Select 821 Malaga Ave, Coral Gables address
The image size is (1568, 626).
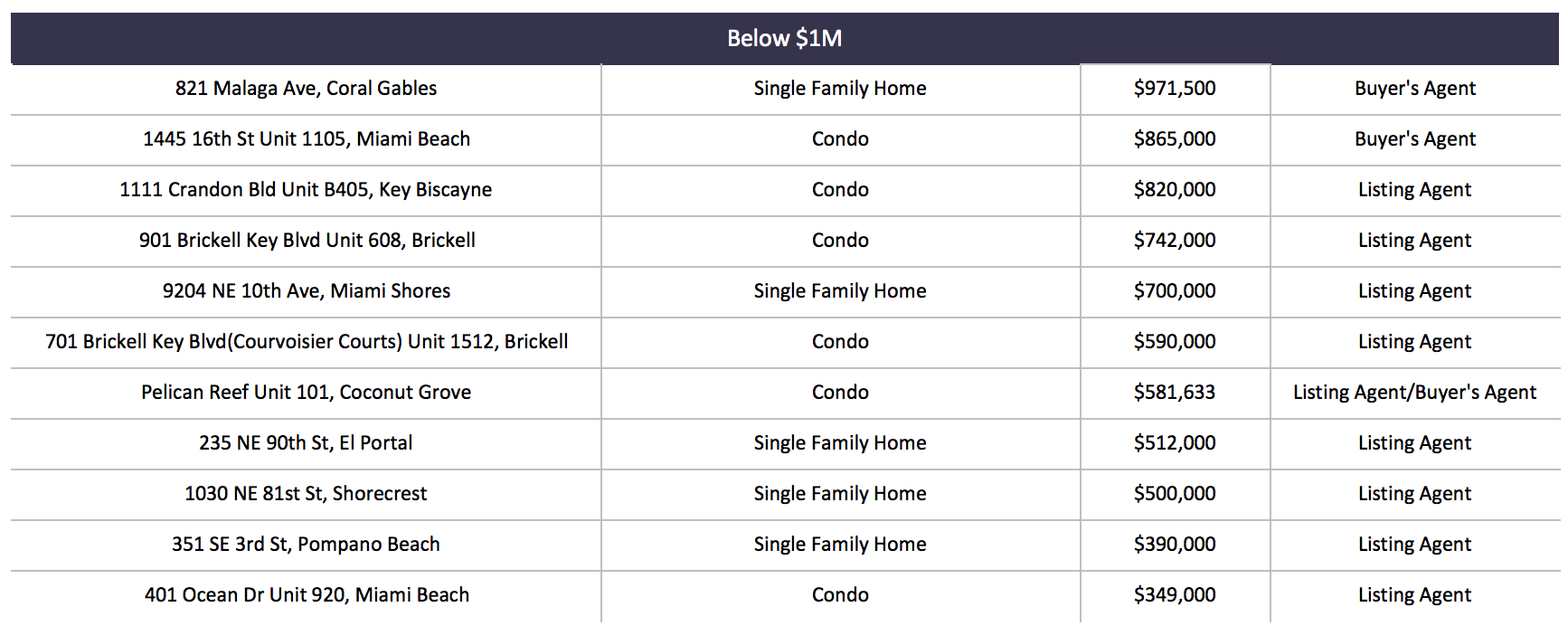click(306, 89)
